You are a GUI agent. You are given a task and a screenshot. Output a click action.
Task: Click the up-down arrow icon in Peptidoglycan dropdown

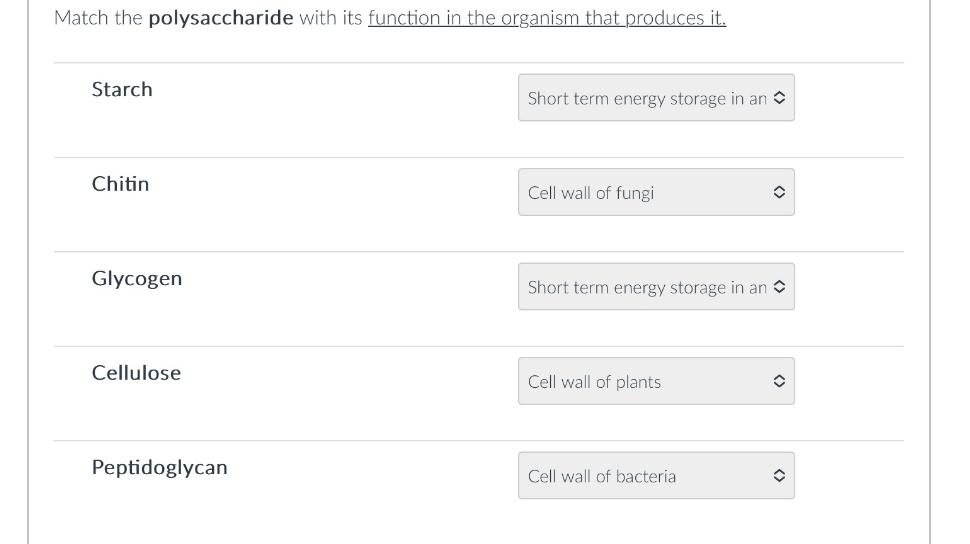[x=779, y=475]
